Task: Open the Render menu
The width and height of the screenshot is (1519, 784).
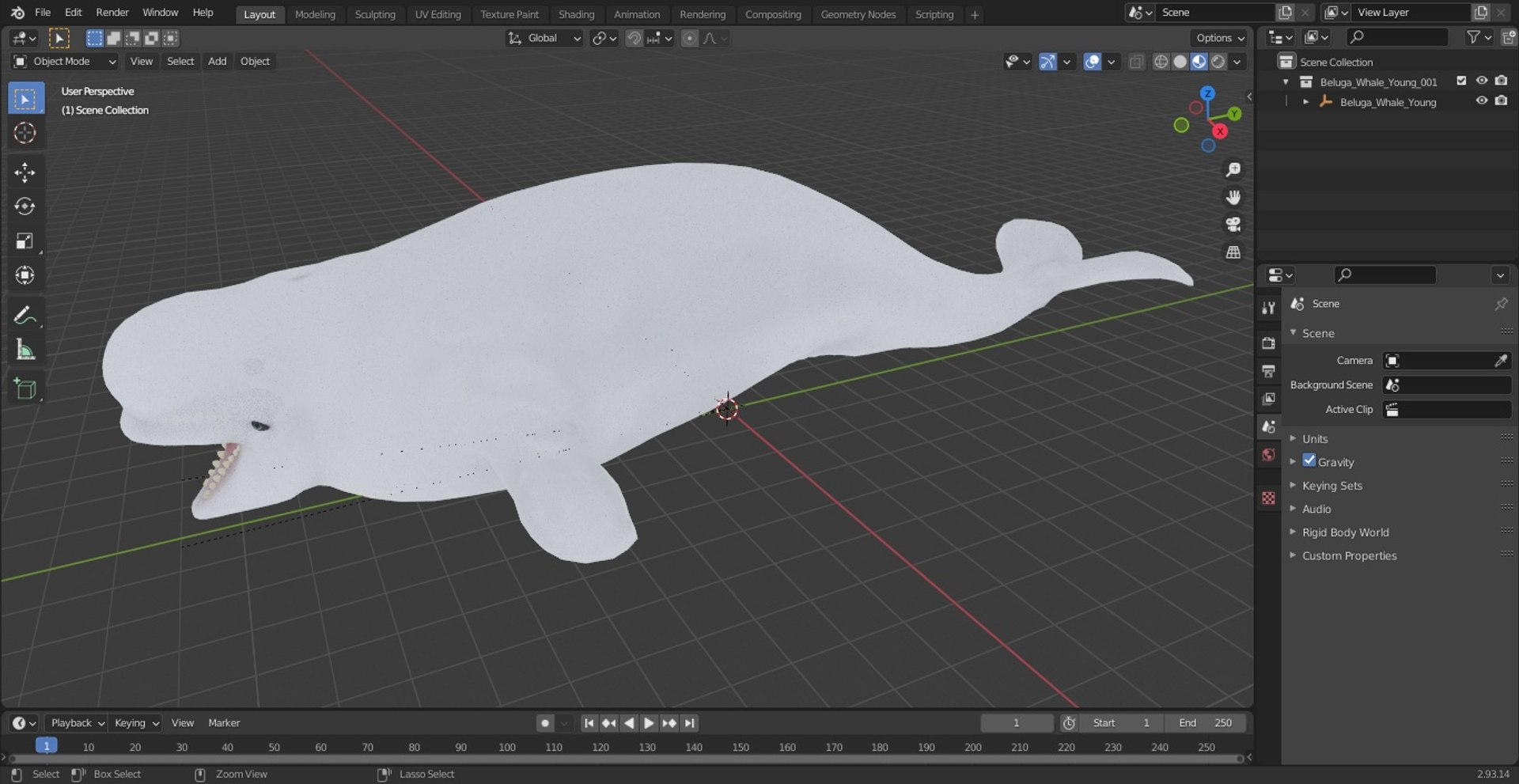Action: coord(112,13)
